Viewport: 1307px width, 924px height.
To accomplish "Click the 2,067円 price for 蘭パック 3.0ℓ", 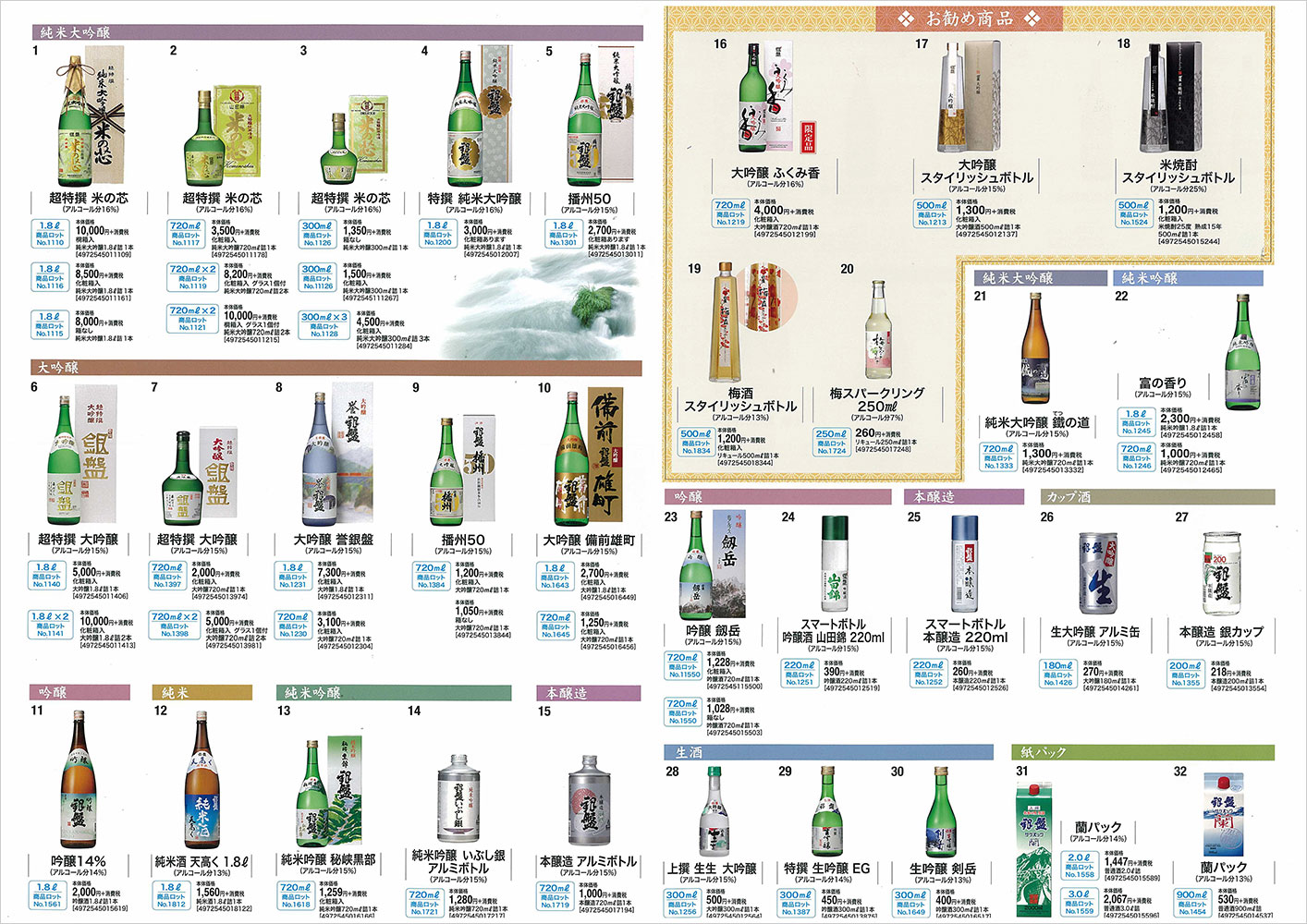I will pos(1128,899).
